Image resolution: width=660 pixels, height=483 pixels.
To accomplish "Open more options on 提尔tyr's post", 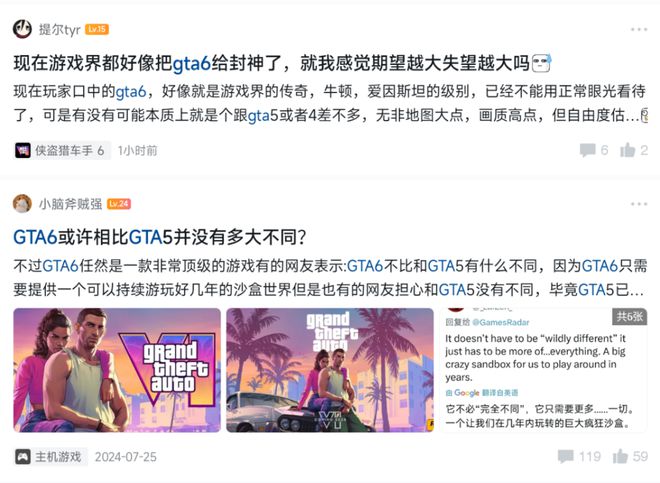I will tap(639, 29).
